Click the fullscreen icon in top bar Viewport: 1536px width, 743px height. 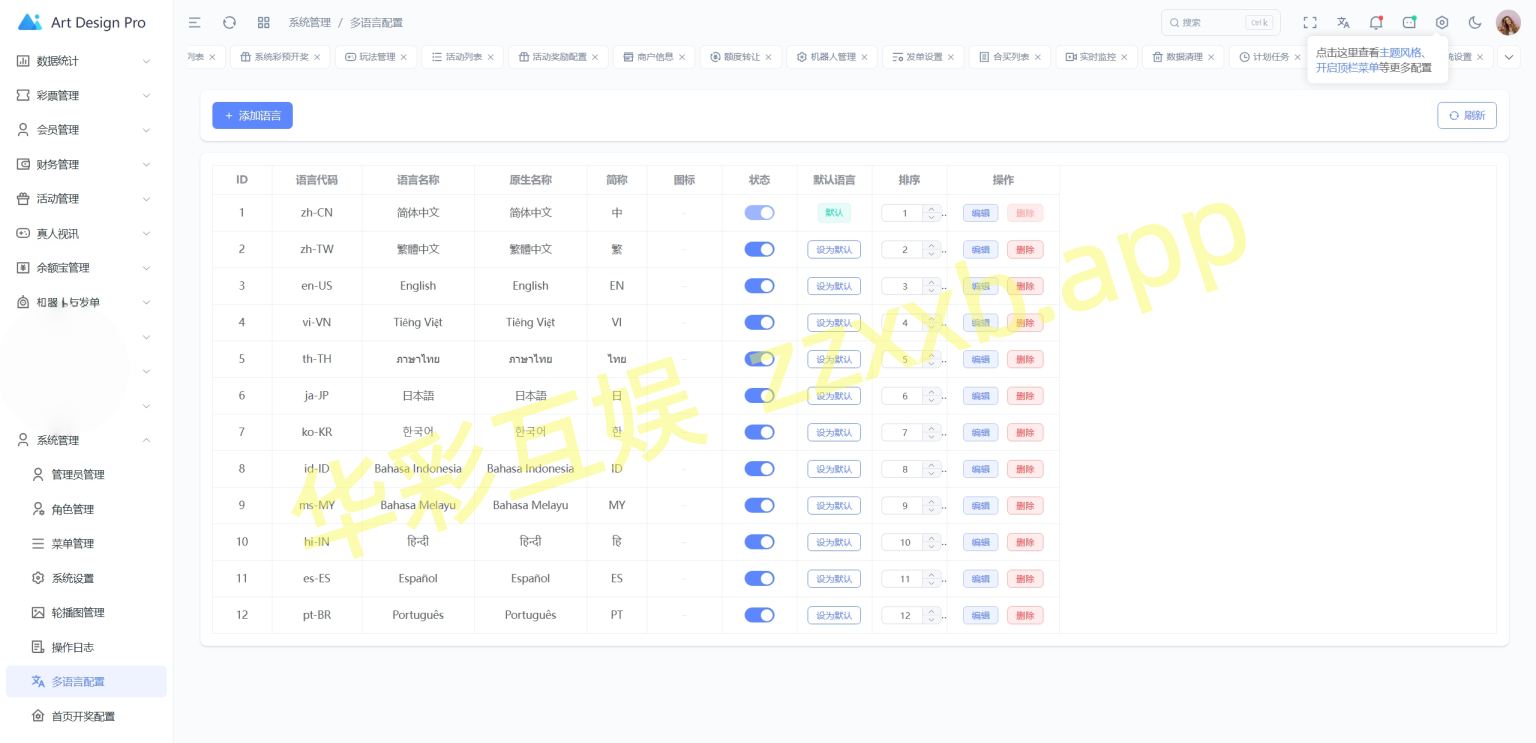pyautogui.click(x=1310, y=23)
